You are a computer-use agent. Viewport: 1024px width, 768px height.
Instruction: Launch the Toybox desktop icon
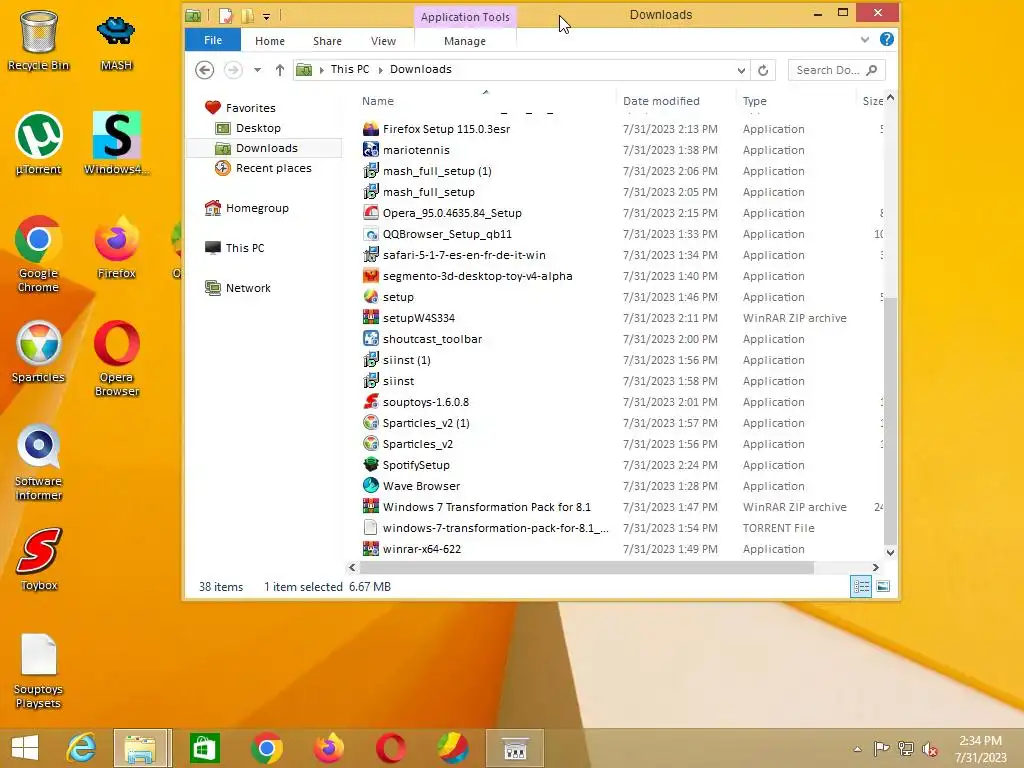point(39,559)
